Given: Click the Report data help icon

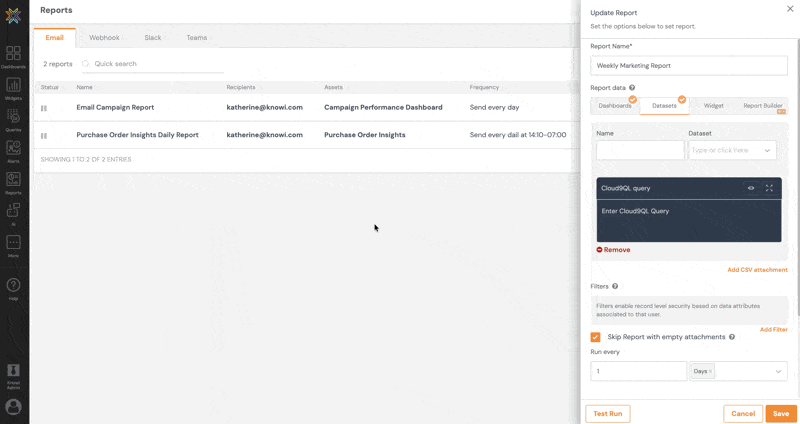Looking at the screenshot, I should 632,88.
